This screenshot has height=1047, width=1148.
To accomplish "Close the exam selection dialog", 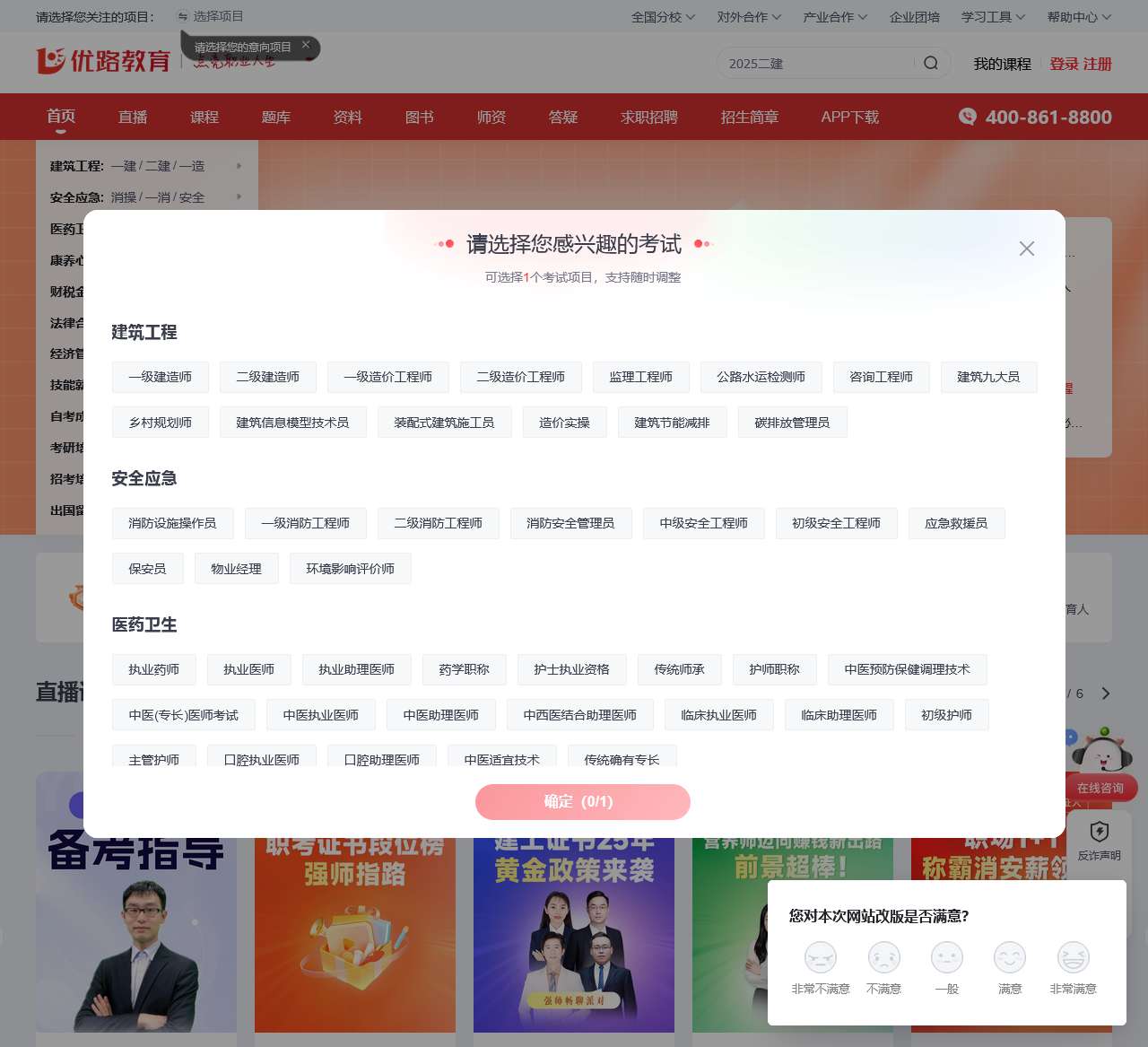I will tap(1027, 249).
